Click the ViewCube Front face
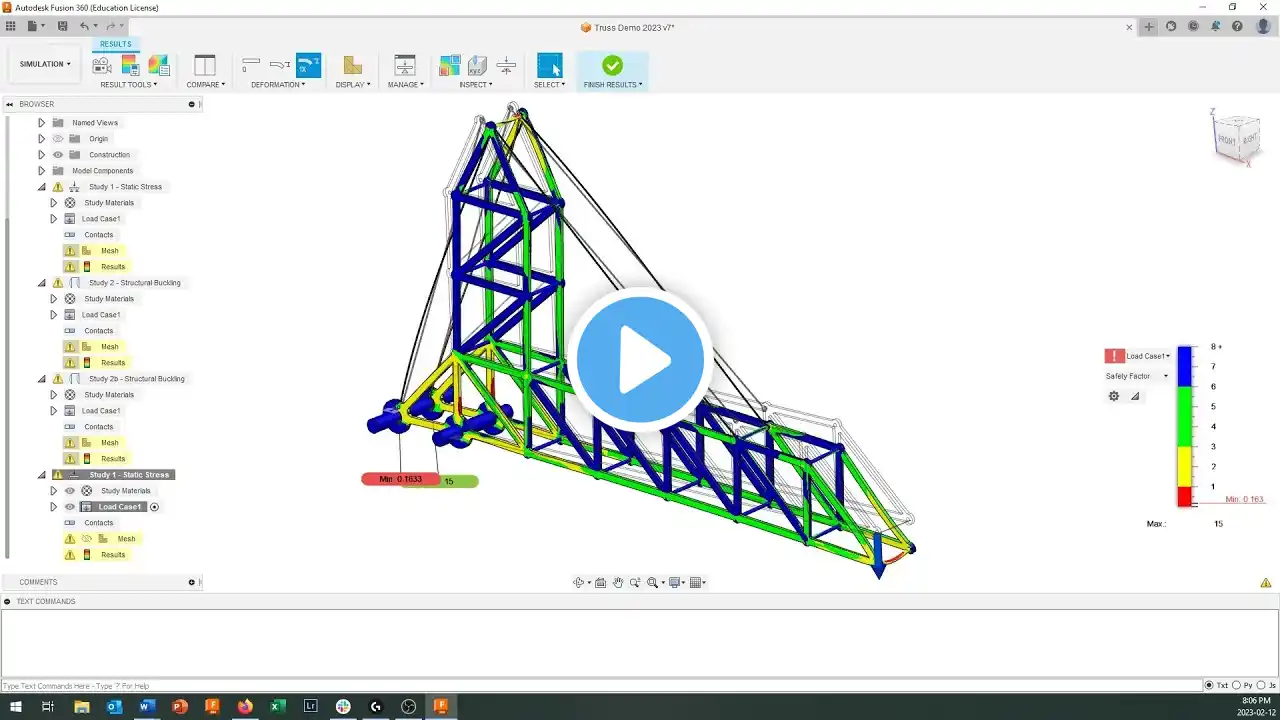Screen dimensions: 1280x720 pos(1225,141)
